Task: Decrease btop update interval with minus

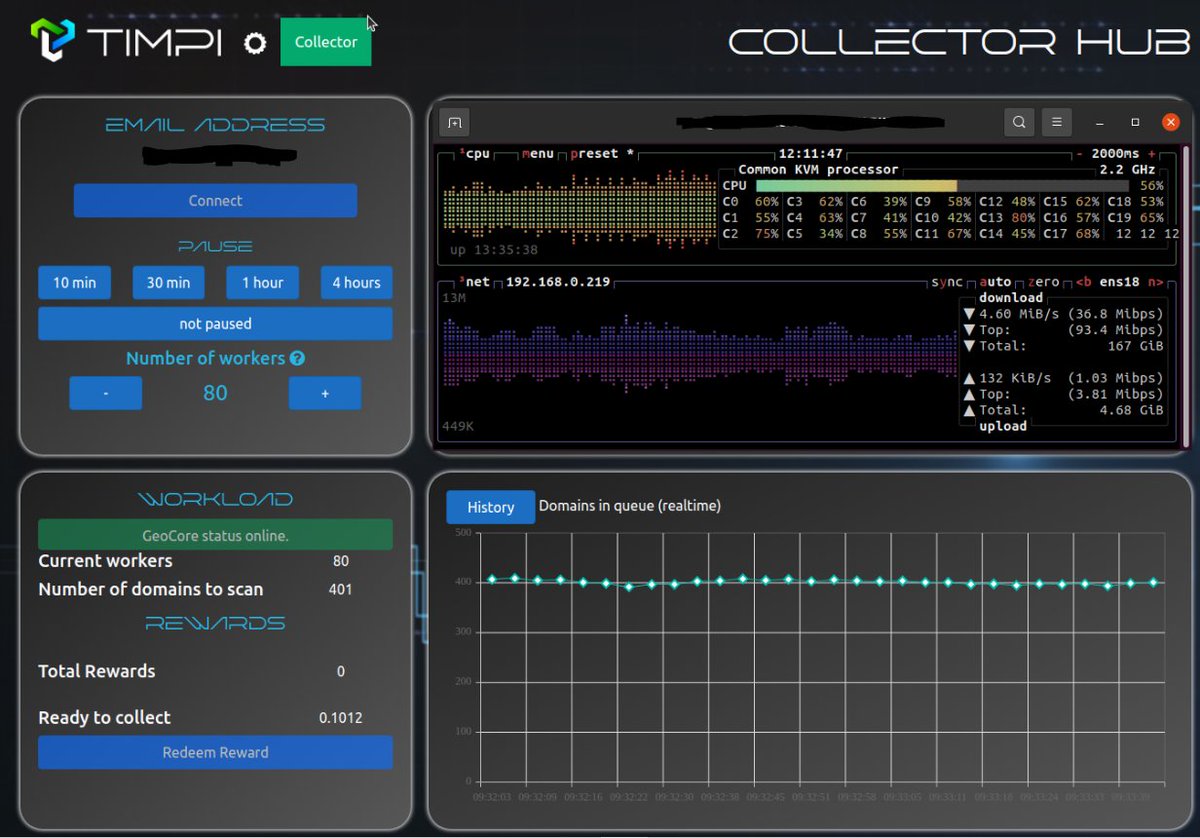Action: 1079,155
